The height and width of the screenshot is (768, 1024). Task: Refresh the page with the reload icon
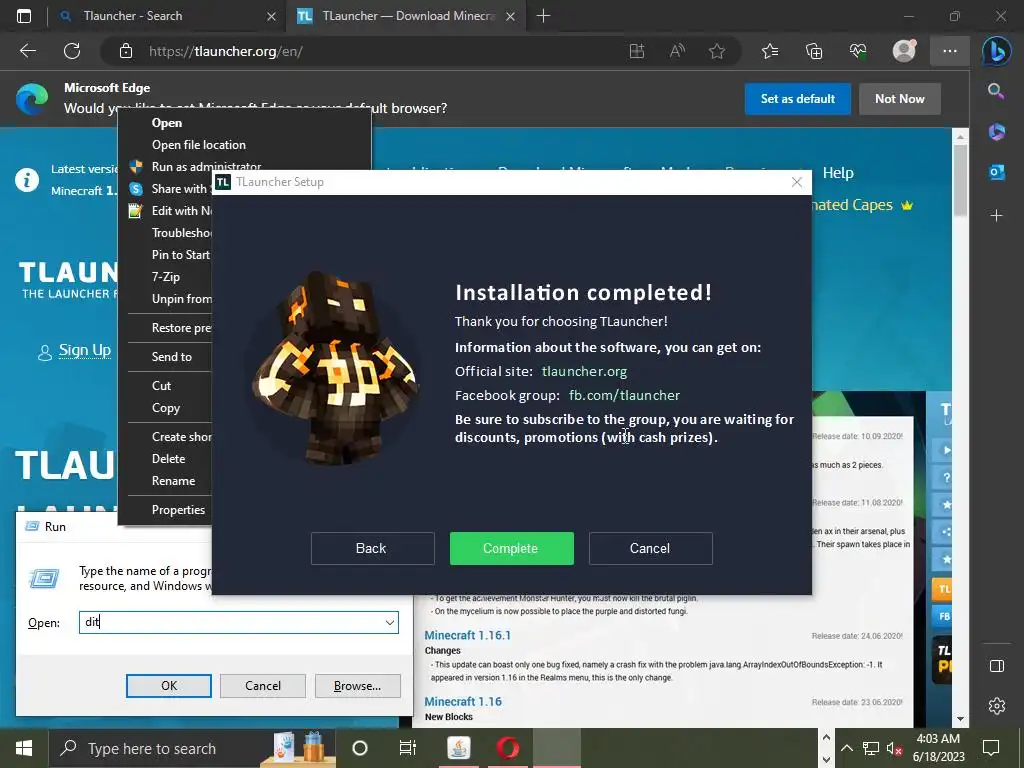(x=72, y=51)
